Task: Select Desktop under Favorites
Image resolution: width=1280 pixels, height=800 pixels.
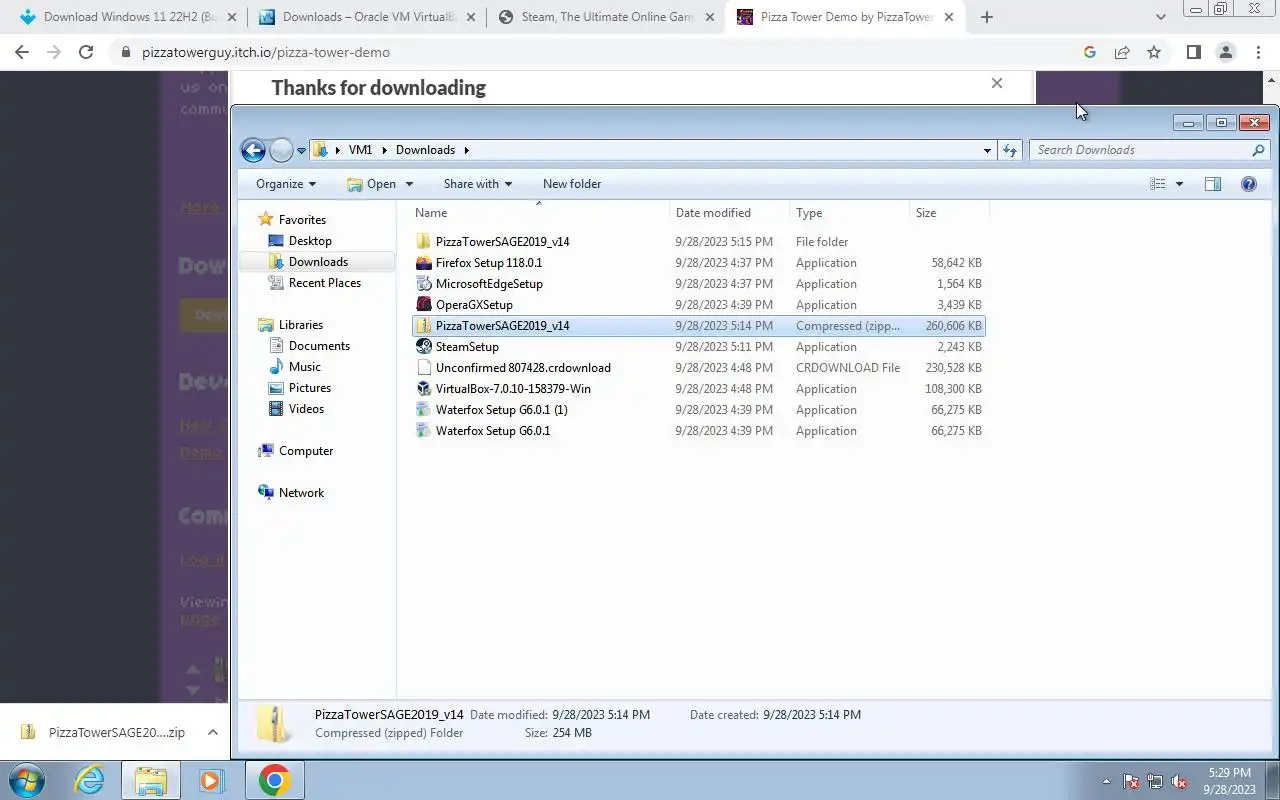Action: [310, 241]
